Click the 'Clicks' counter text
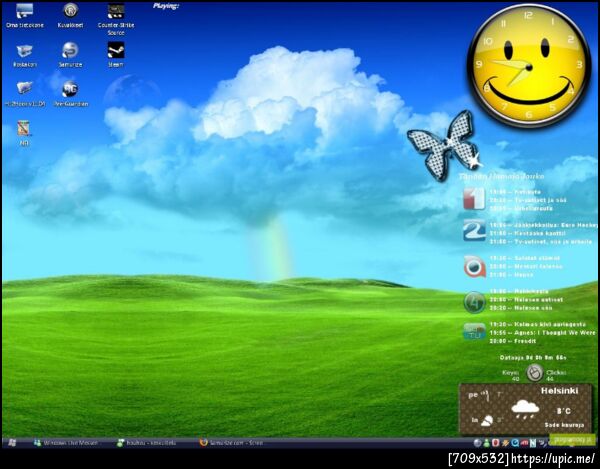The height and width of the screenshot is (469, 600). [556, 375]
